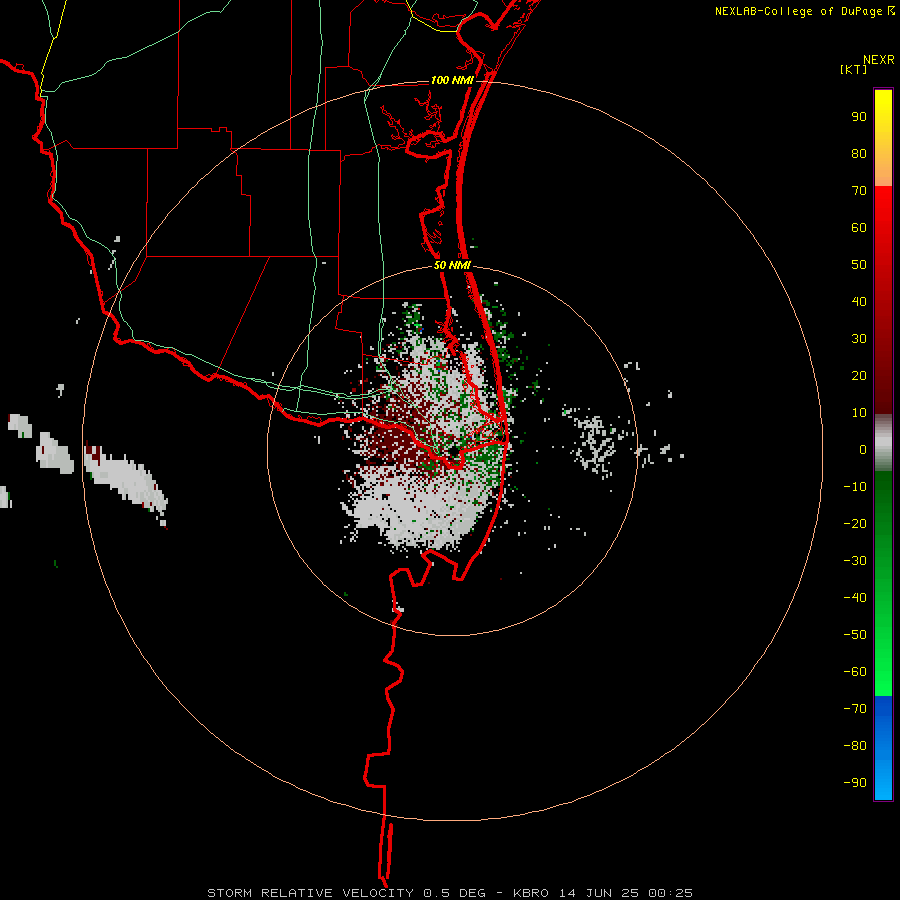This screenshot has width=900, height=900.
Task: Click the 40 value on the velocity scale
Action: pos(859,302)
